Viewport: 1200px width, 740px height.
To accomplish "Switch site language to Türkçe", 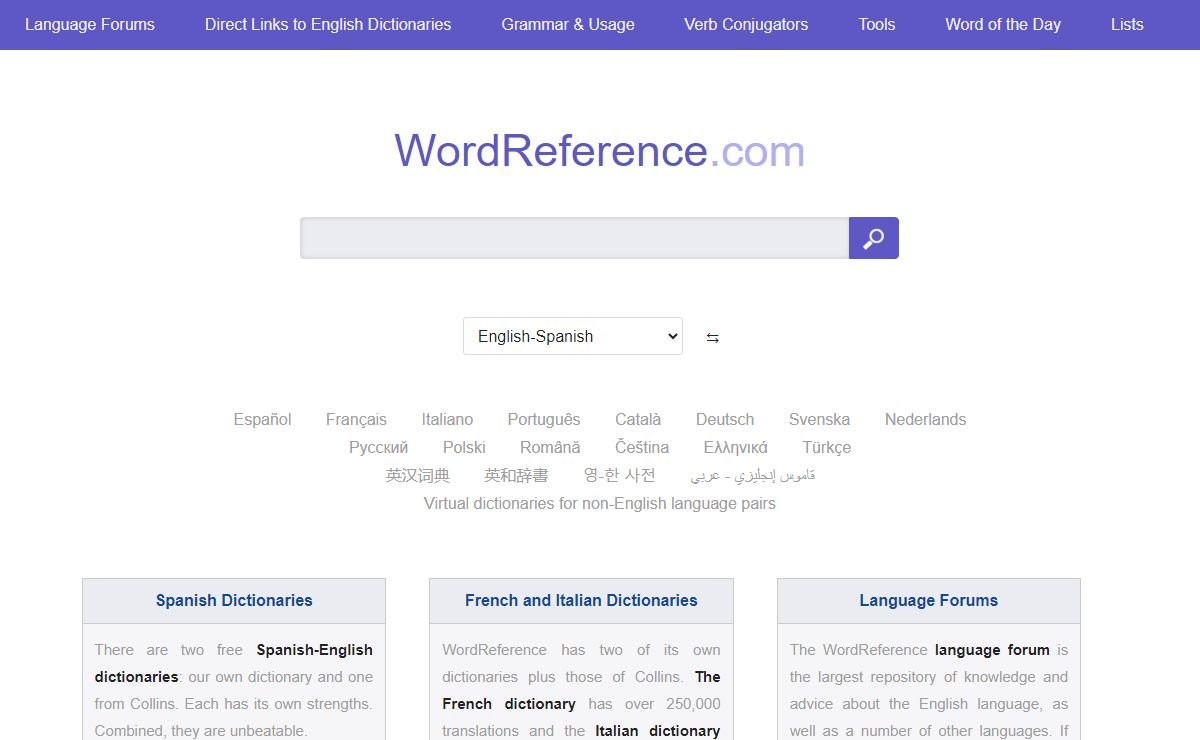I will pos(827,447).
